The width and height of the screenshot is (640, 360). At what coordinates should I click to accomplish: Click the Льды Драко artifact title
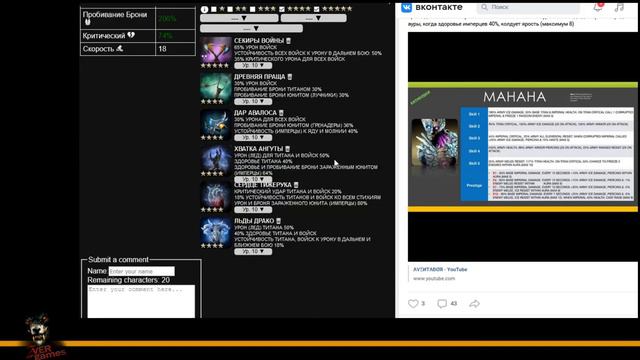pyautogui.click(x=254, y=221)
